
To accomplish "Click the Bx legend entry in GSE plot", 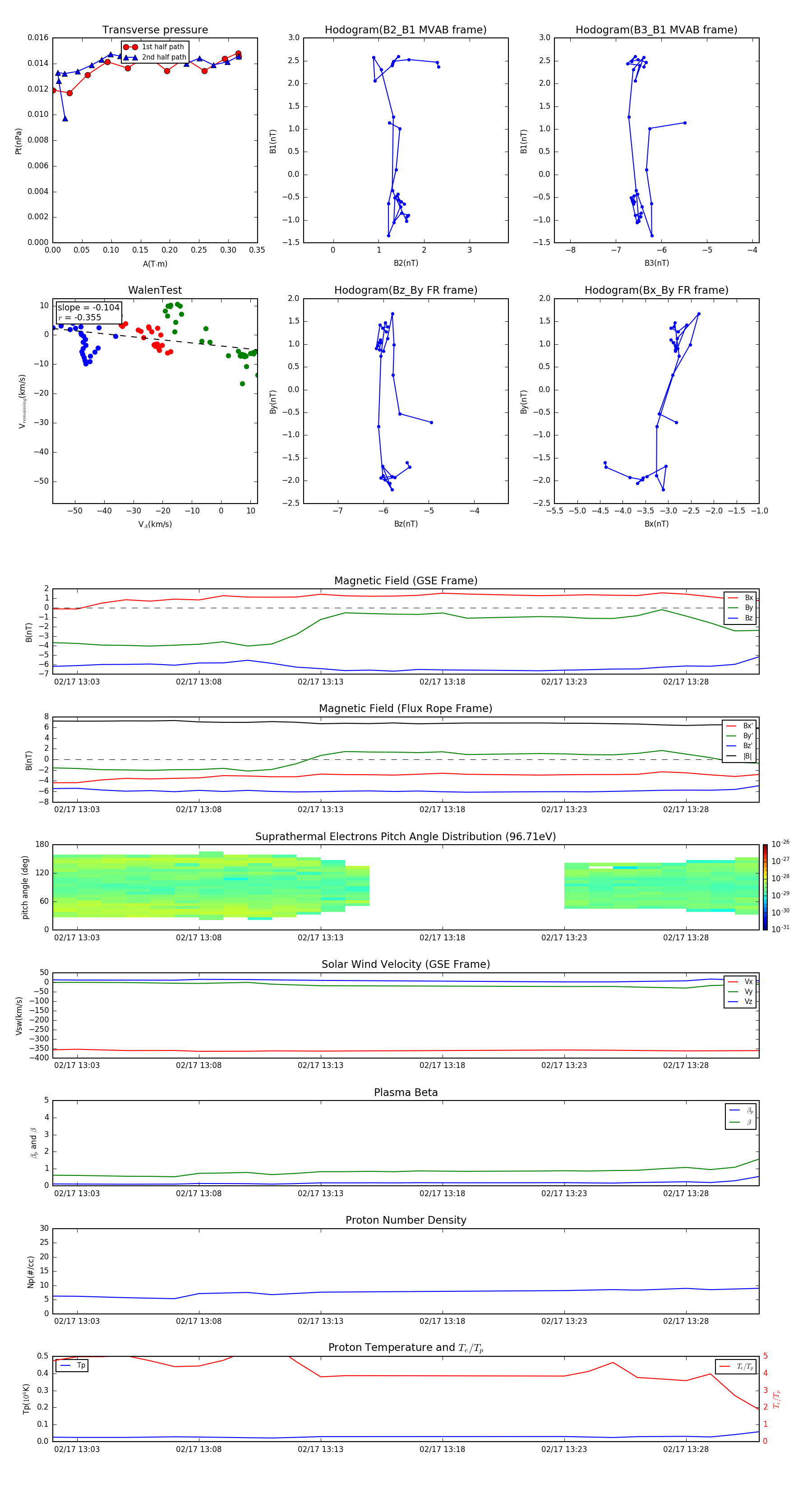I will click(740, 598).
